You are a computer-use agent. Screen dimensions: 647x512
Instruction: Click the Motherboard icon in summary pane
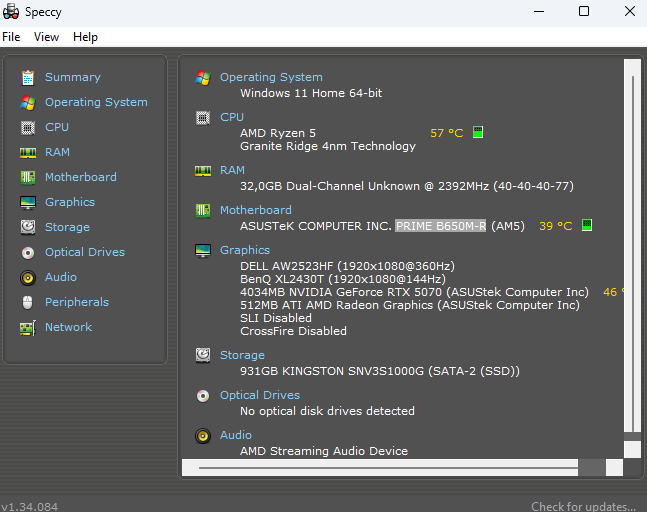point(203,211)
